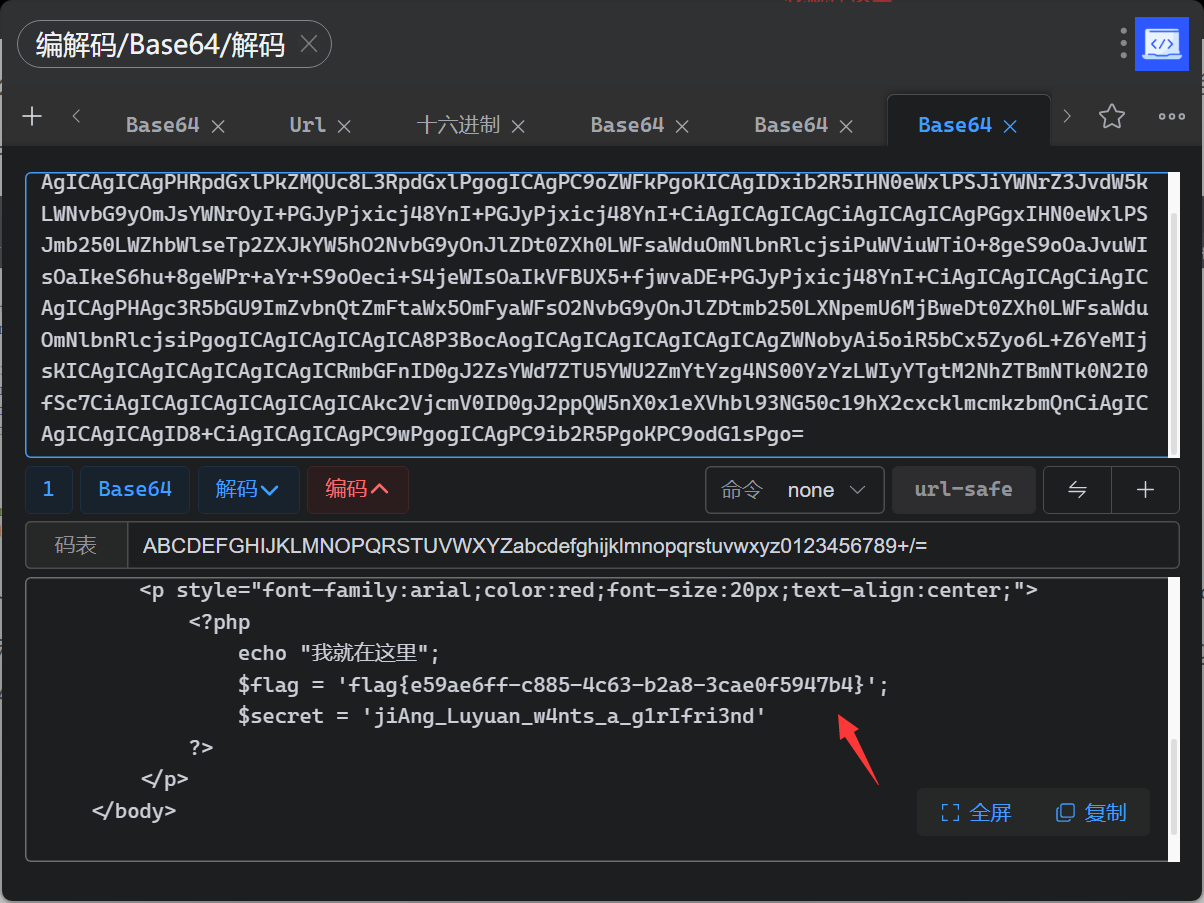Click the step number 1 button

click(49, 489)
